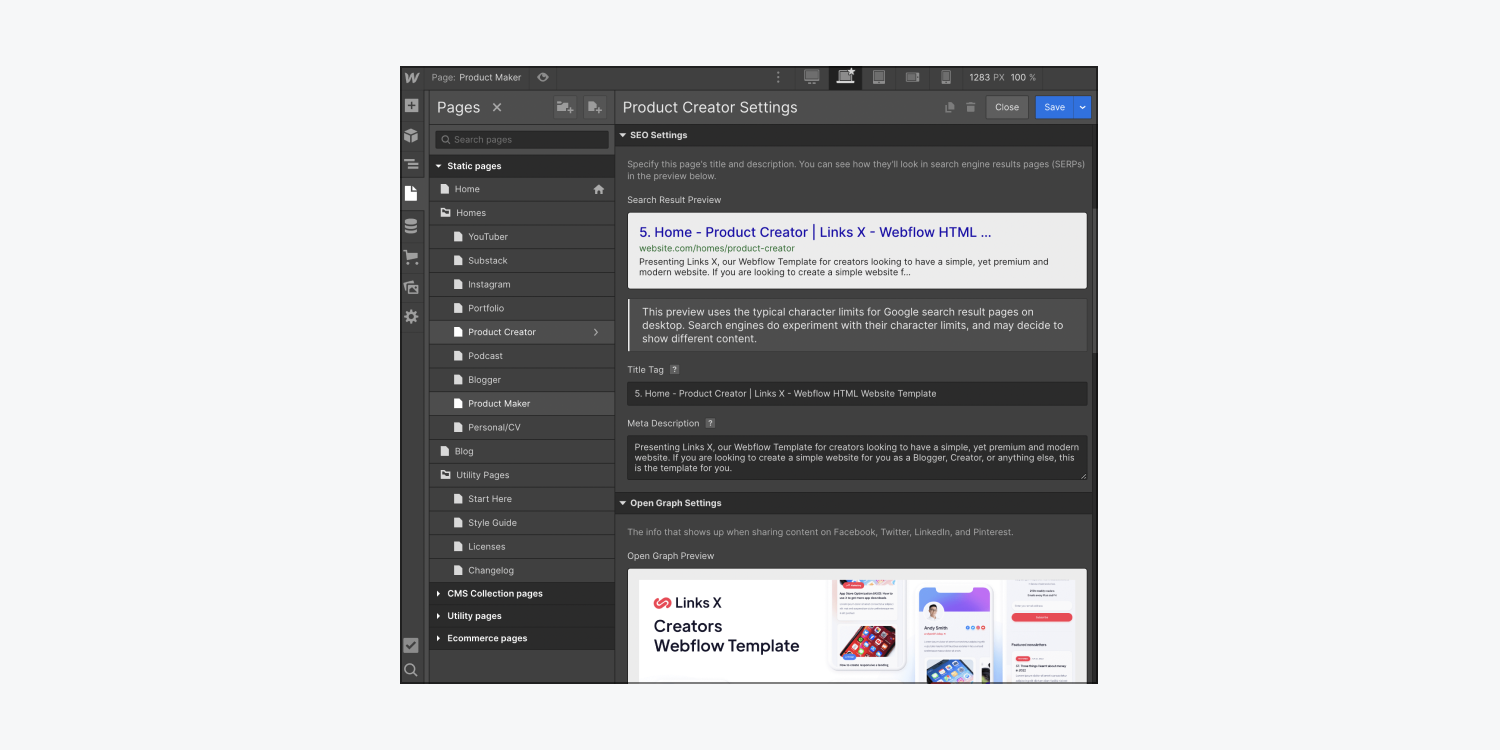The image size is (1501, 751).
Task: Close the Pages panel with X
Action: click(497, 107)
